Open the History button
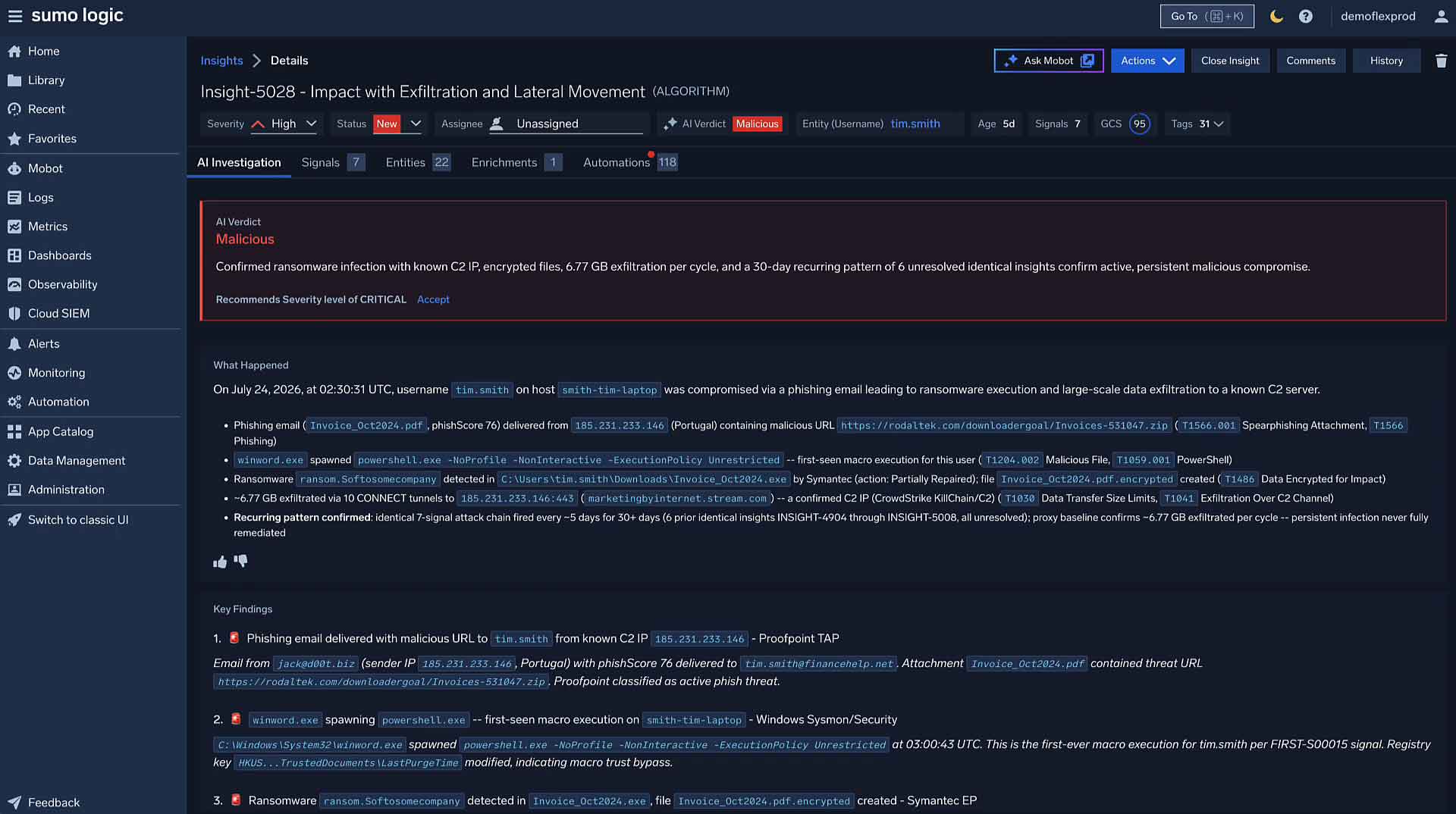1456x814 pixels. 1386,61
